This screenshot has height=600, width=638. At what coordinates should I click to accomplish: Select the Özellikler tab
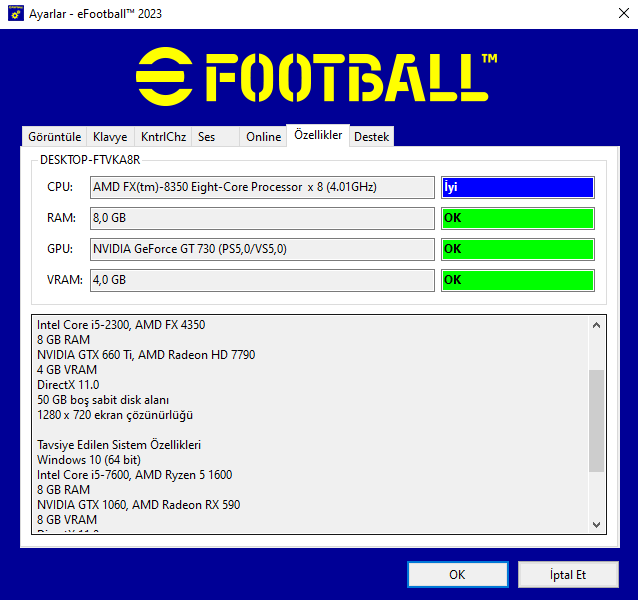click(x=318, y=135)
